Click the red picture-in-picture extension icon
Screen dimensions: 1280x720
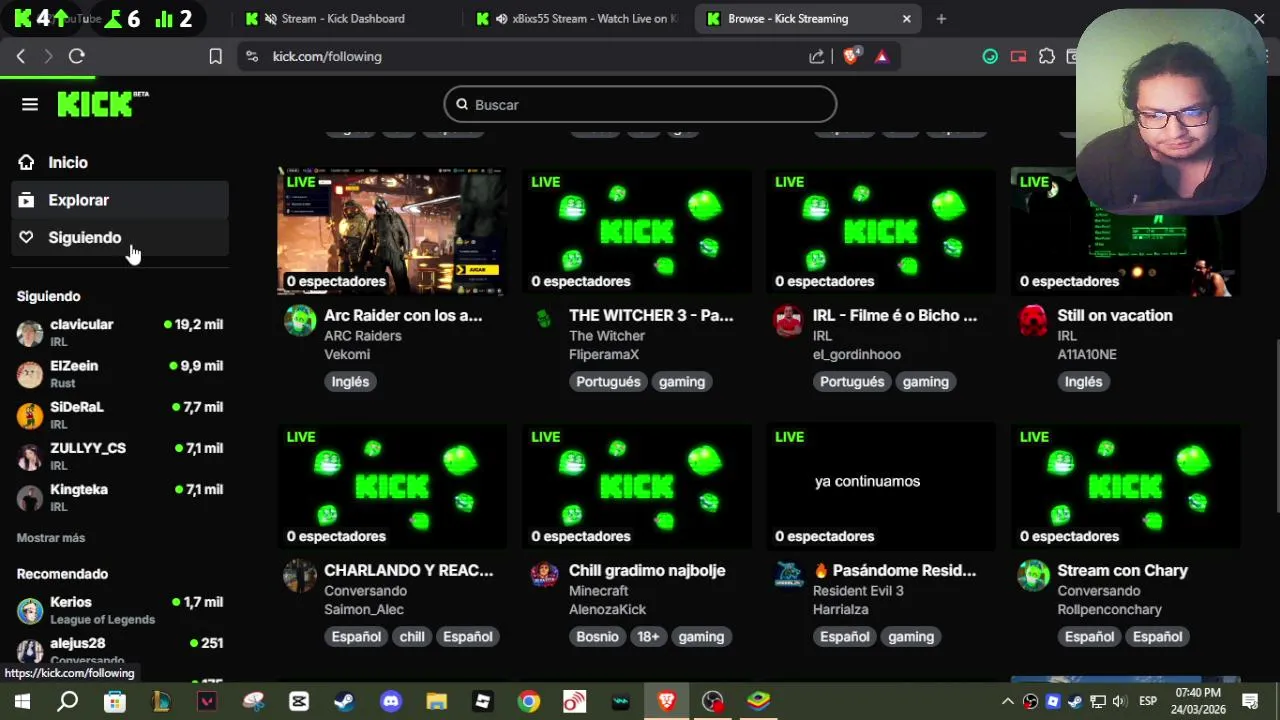(x=1018, y=56)
